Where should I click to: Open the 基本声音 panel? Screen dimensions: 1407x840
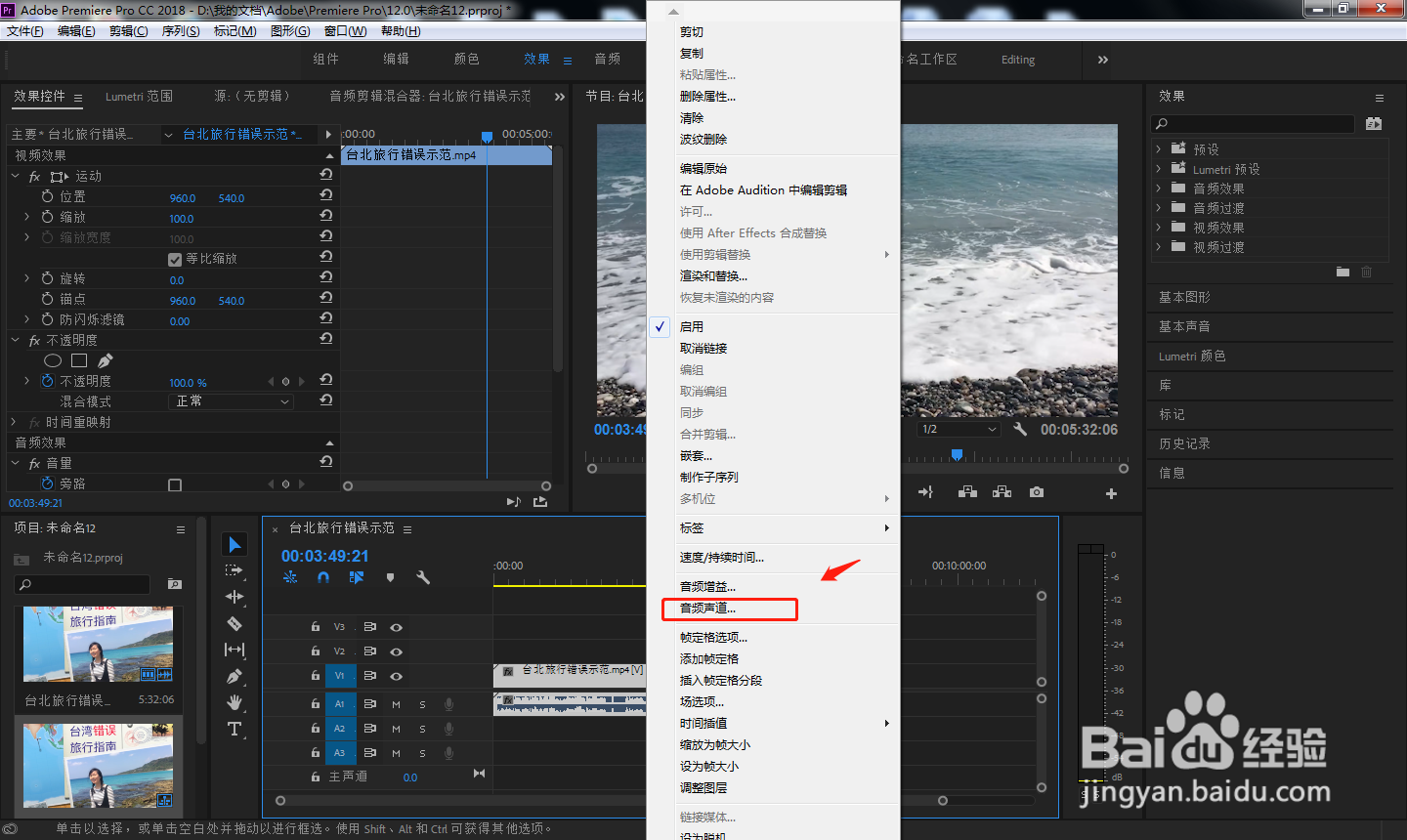[x=1184, y=326]
